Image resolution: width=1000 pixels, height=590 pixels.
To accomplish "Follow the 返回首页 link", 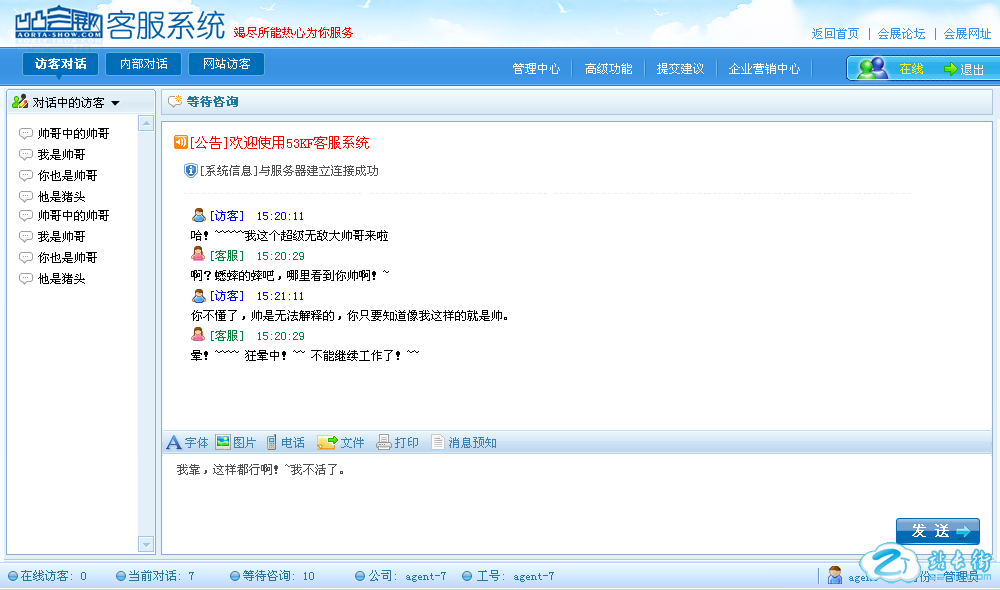I will (835, 33).
